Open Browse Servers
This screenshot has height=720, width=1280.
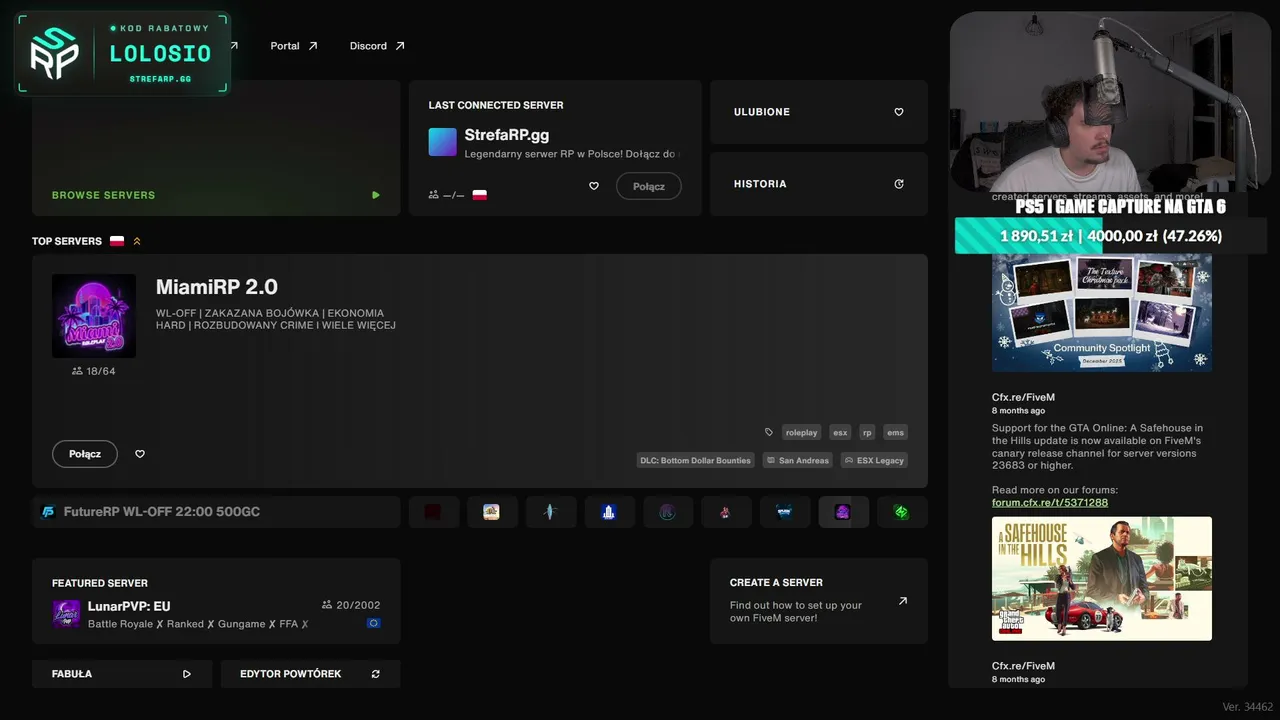216,148
